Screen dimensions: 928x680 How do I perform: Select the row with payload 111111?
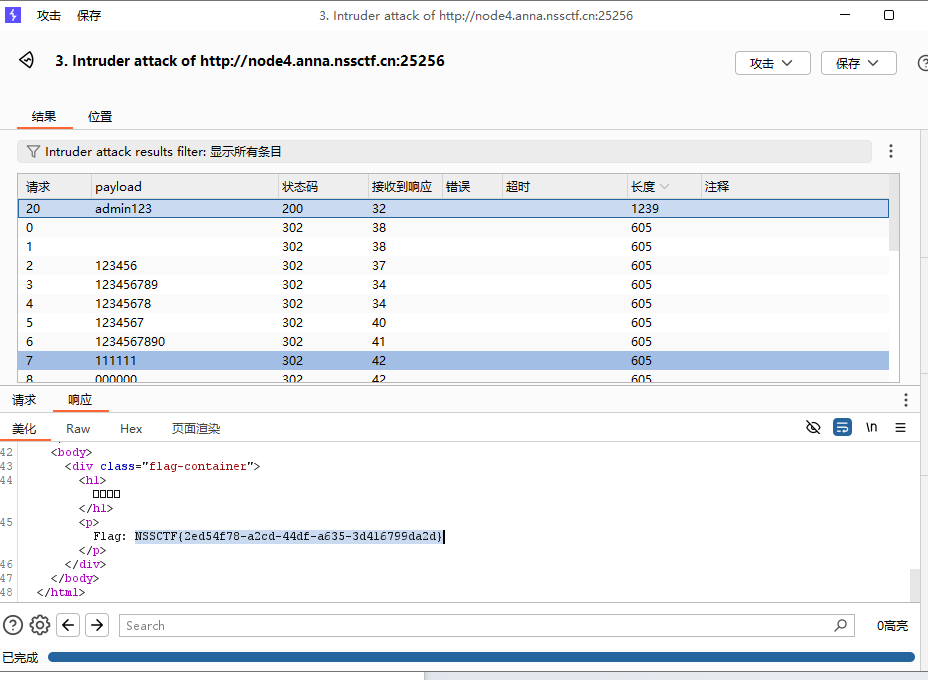453,360
